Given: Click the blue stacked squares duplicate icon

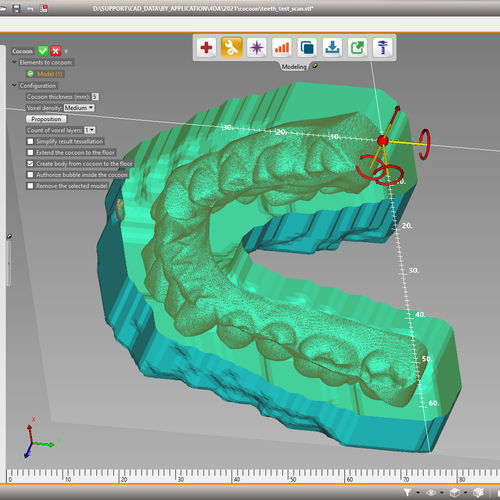Looking at the screenshot, I should click(307, 47).
